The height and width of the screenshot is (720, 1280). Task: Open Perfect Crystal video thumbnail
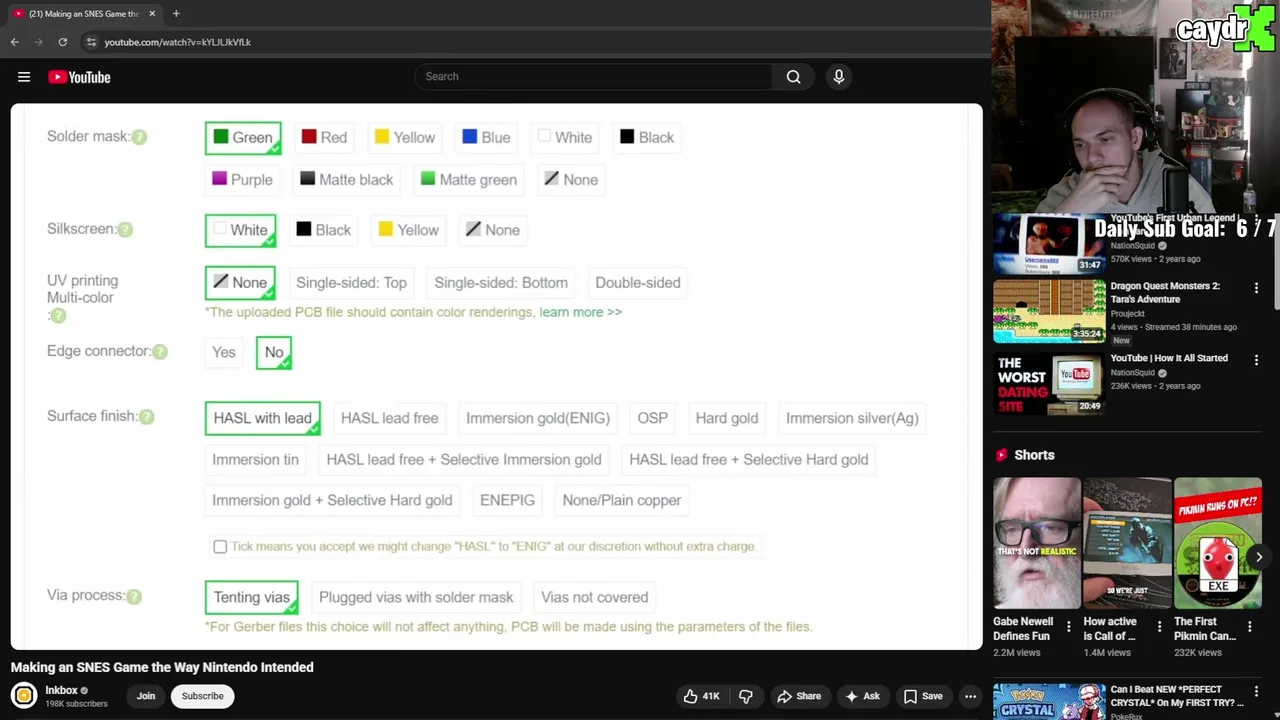click(1049, 702)
